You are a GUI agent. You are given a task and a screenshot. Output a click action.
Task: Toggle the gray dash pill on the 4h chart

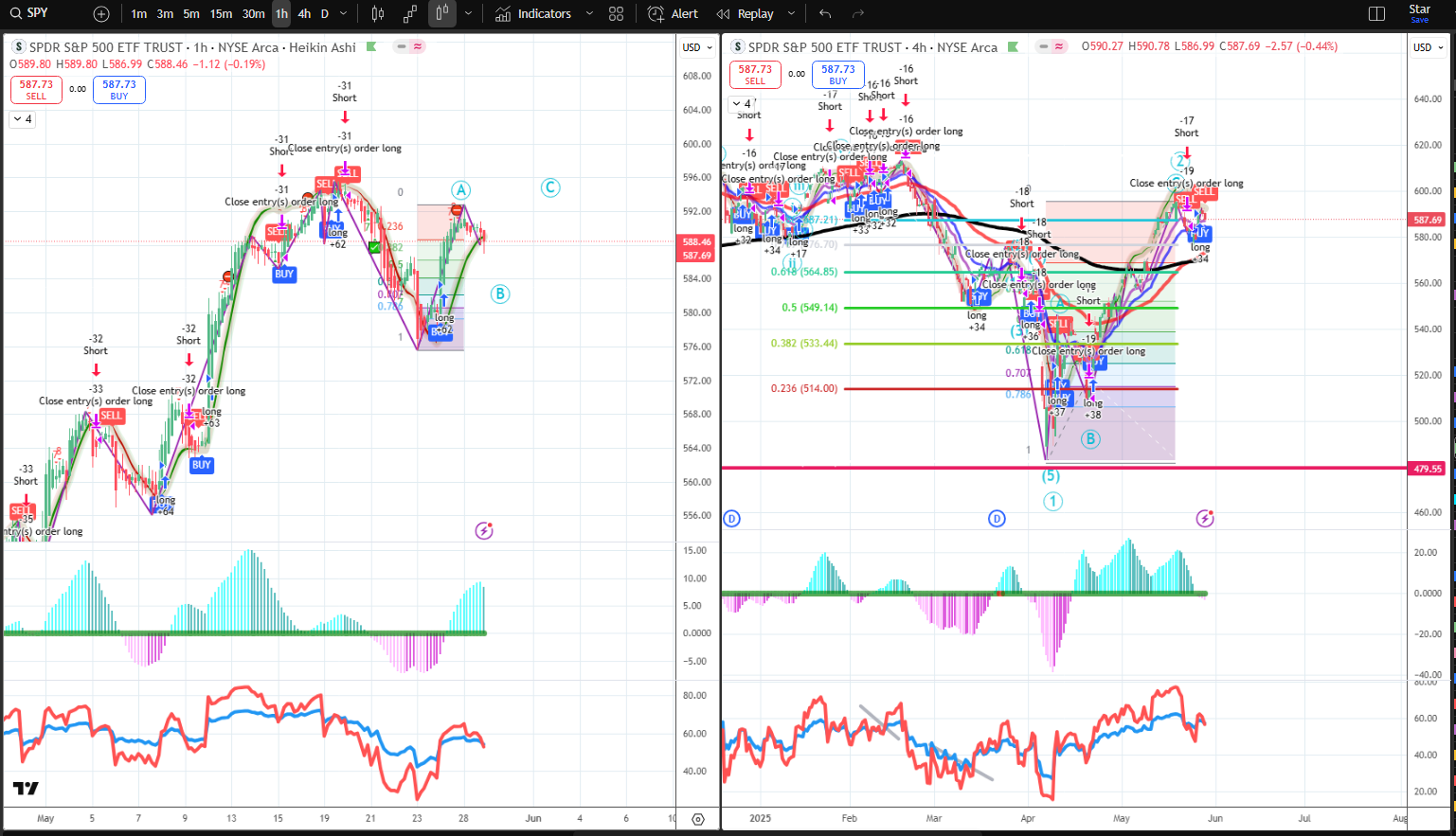pos(1043,46)
